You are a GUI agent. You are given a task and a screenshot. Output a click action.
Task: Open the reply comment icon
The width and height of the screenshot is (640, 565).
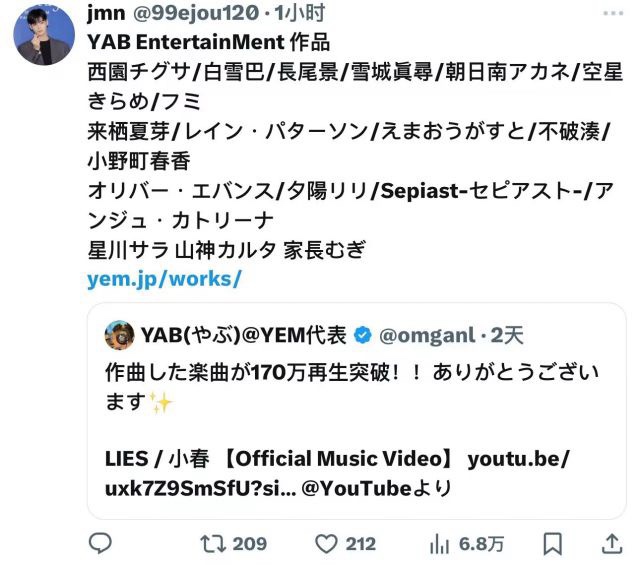point(100,543)
